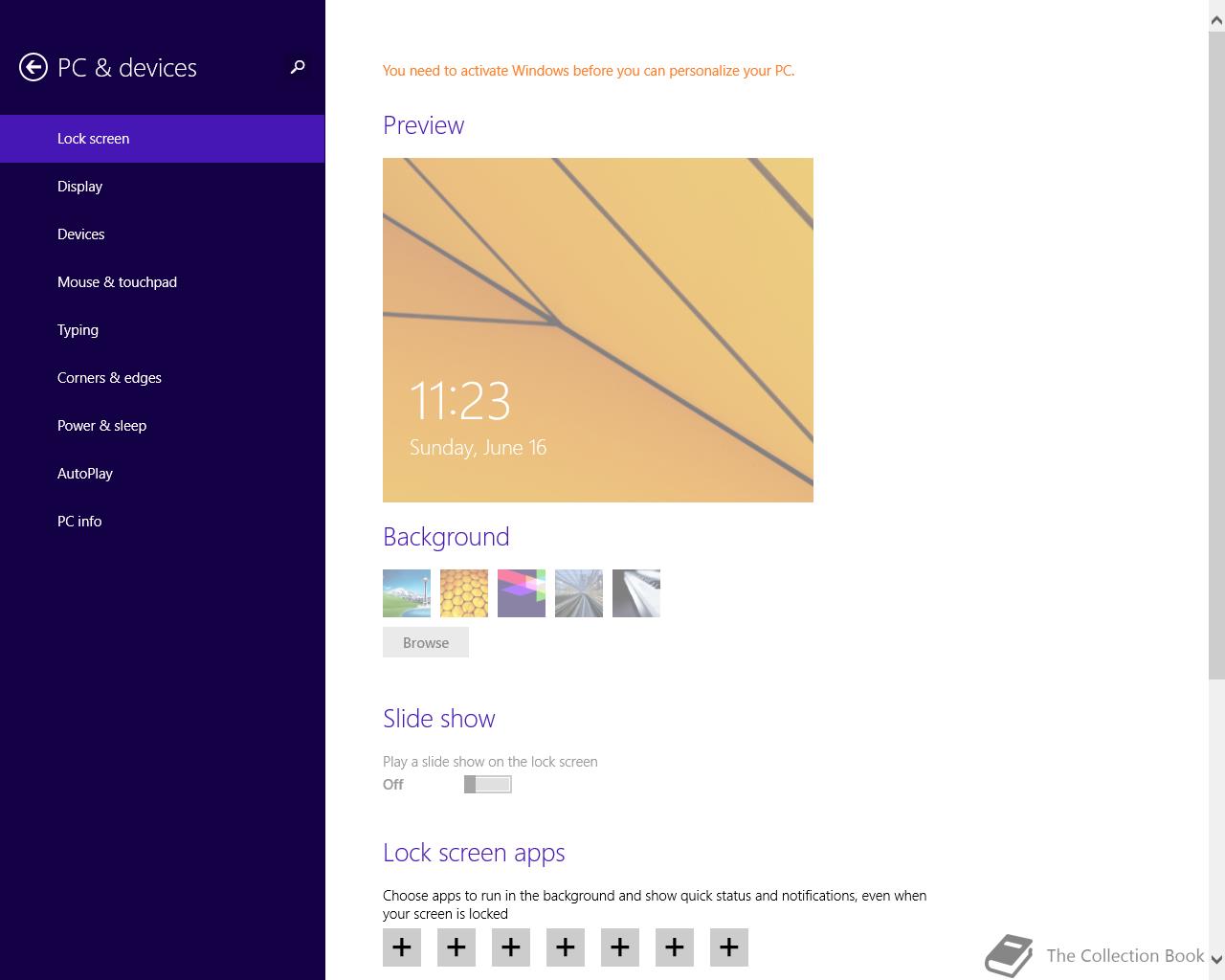Screen dimensions: 1225x980
Task: Add an app in the first plus slot
Action: click(402, 947)
